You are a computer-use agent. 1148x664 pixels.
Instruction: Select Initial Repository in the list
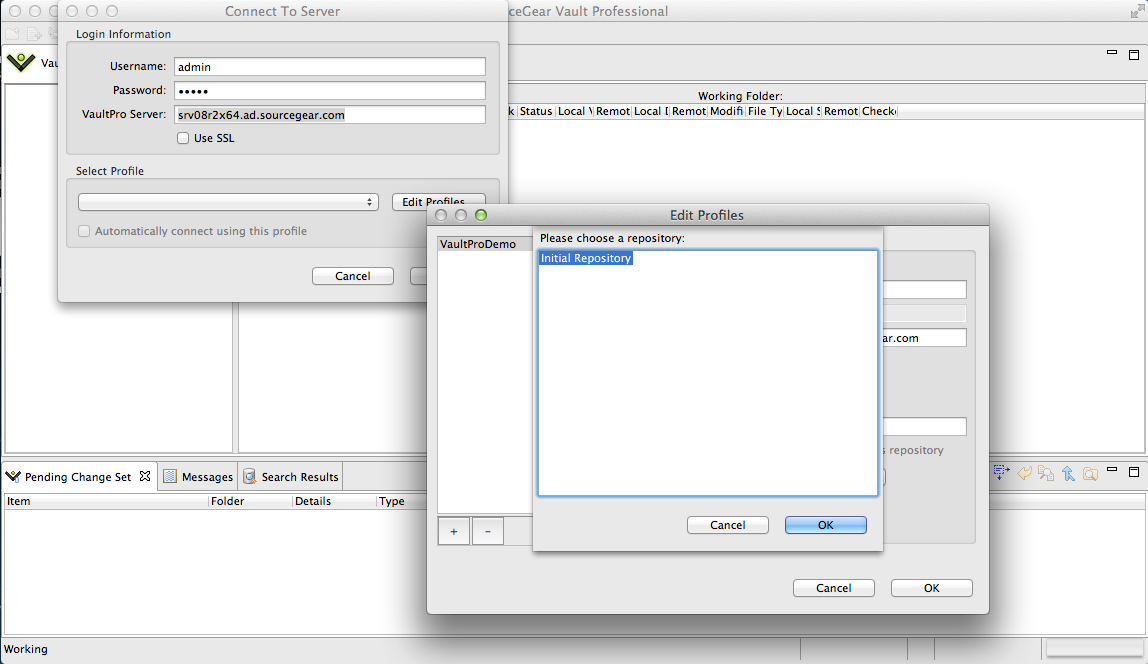(x=586, y=258)
